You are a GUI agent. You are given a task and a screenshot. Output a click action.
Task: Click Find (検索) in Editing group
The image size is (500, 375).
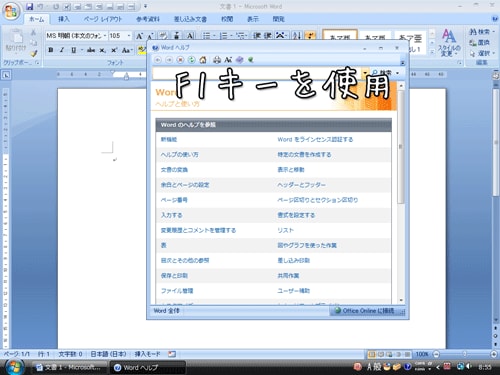pyautogui.click(x=482, y=32)
